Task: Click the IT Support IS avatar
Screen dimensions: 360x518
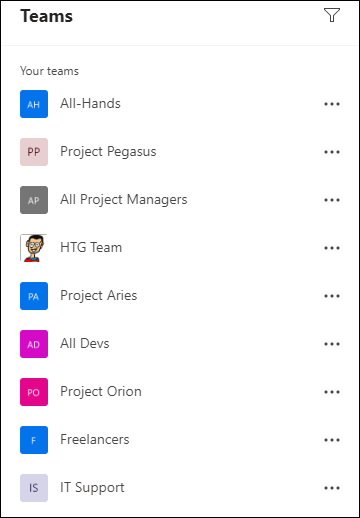Action: pos(34,488)
